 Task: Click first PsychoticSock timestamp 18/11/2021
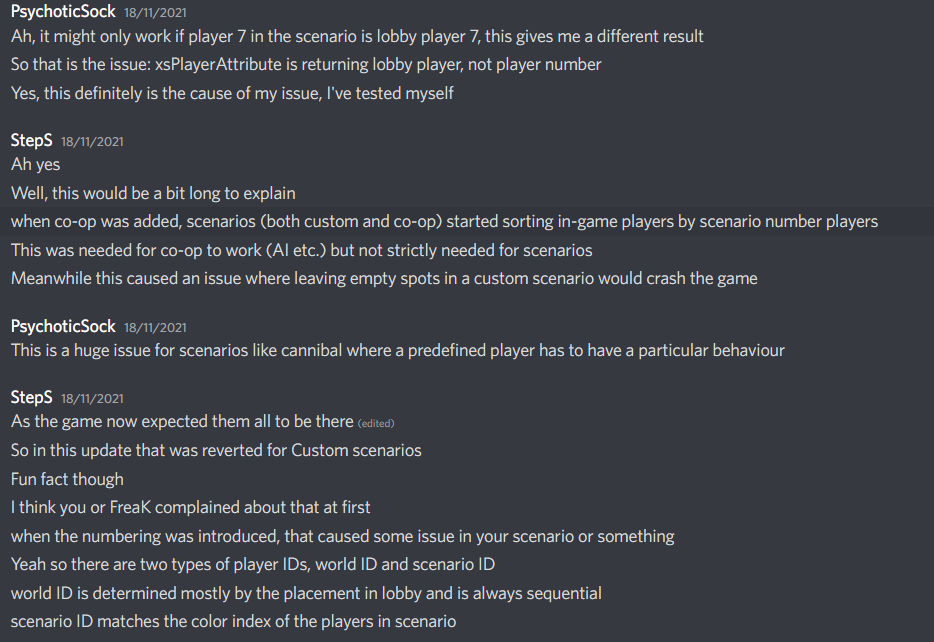point(155,13)
